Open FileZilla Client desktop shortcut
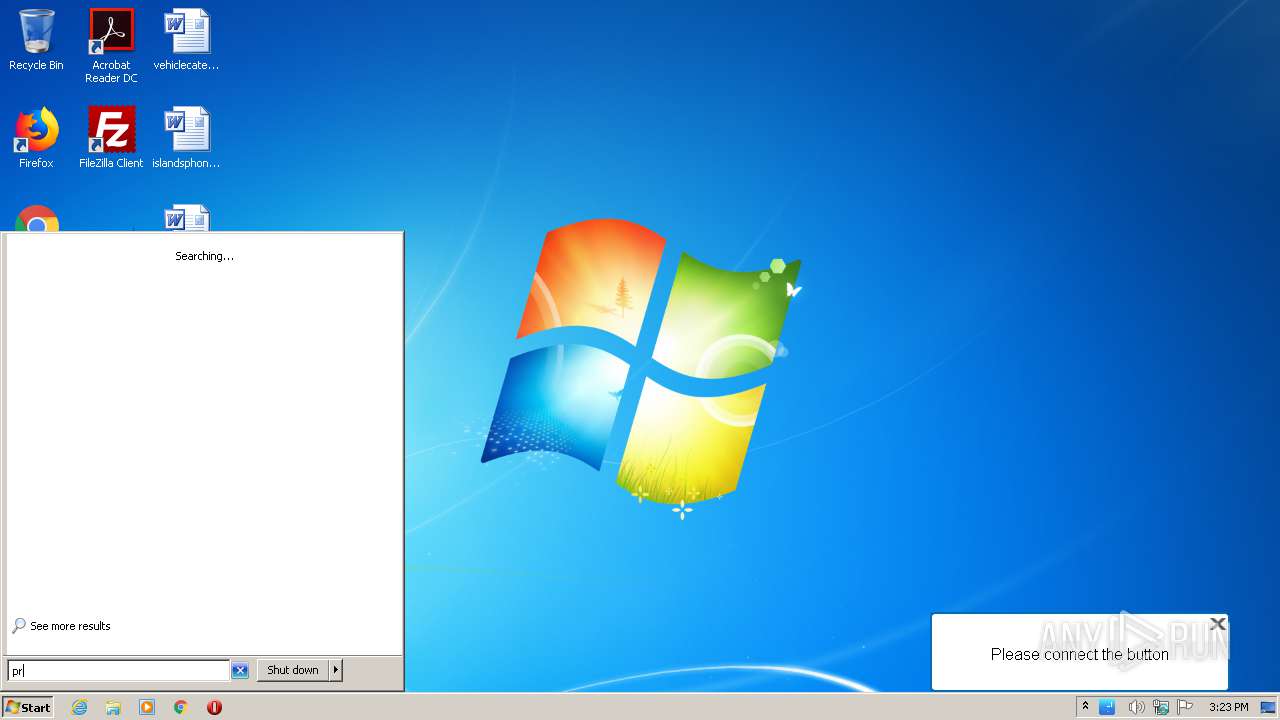Viewport: 1280px width, 720px height. [111, 137]
